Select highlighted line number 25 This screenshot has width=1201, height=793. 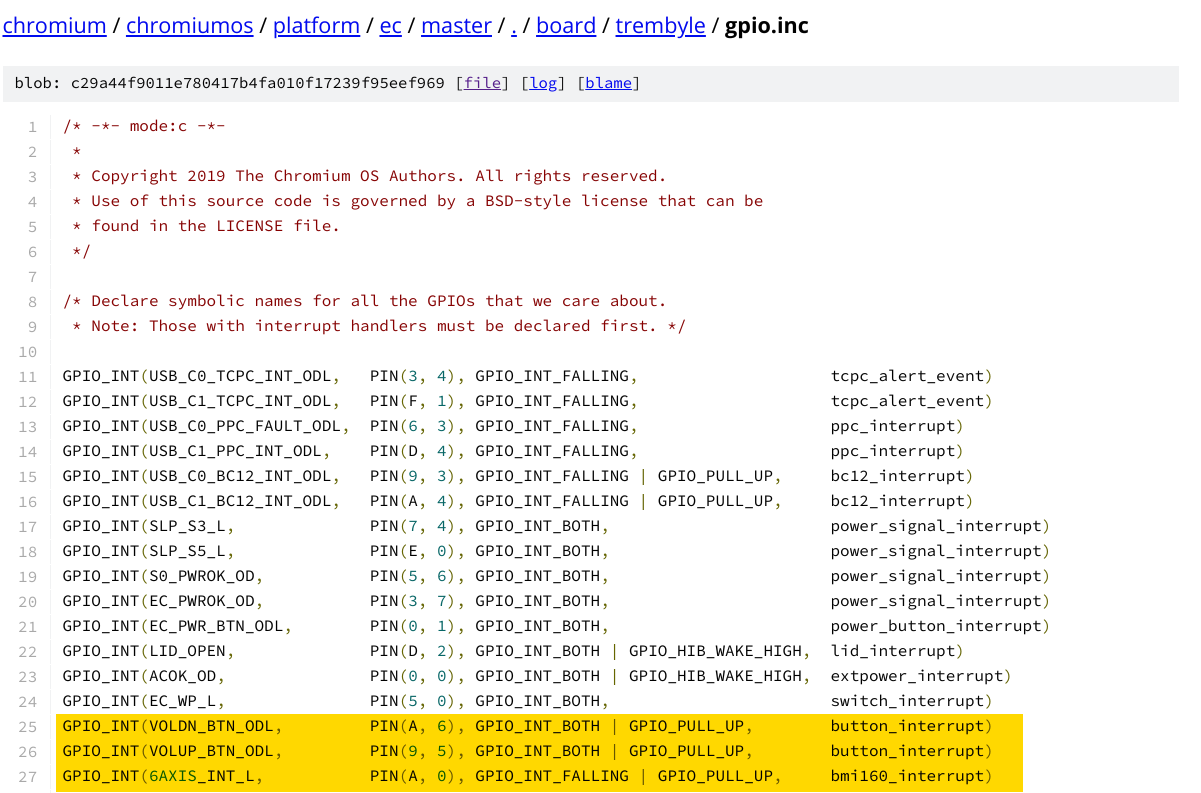click(x=29, y=726)
